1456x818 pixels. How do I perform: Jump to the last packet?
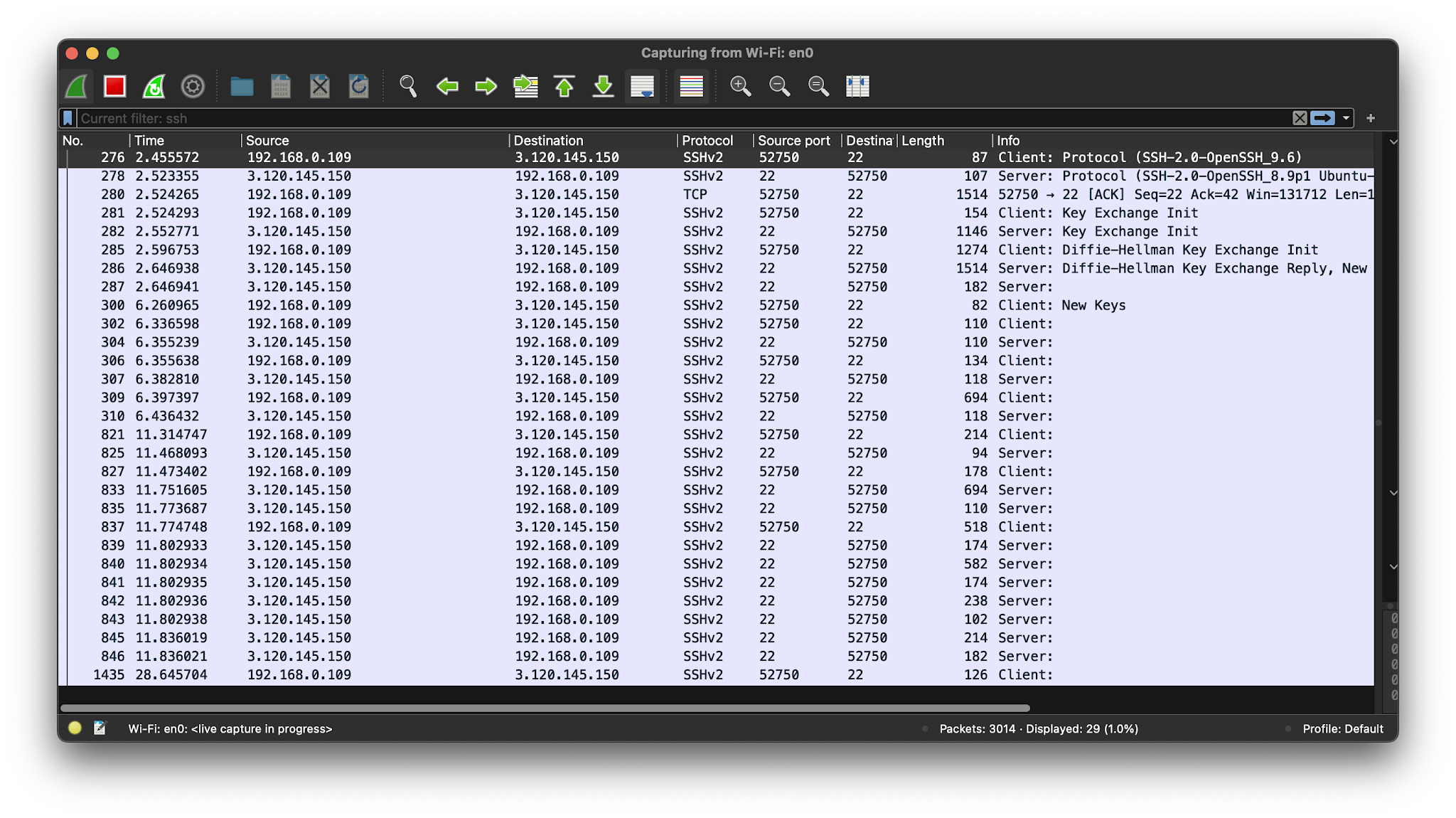click(x=604, y=87)
